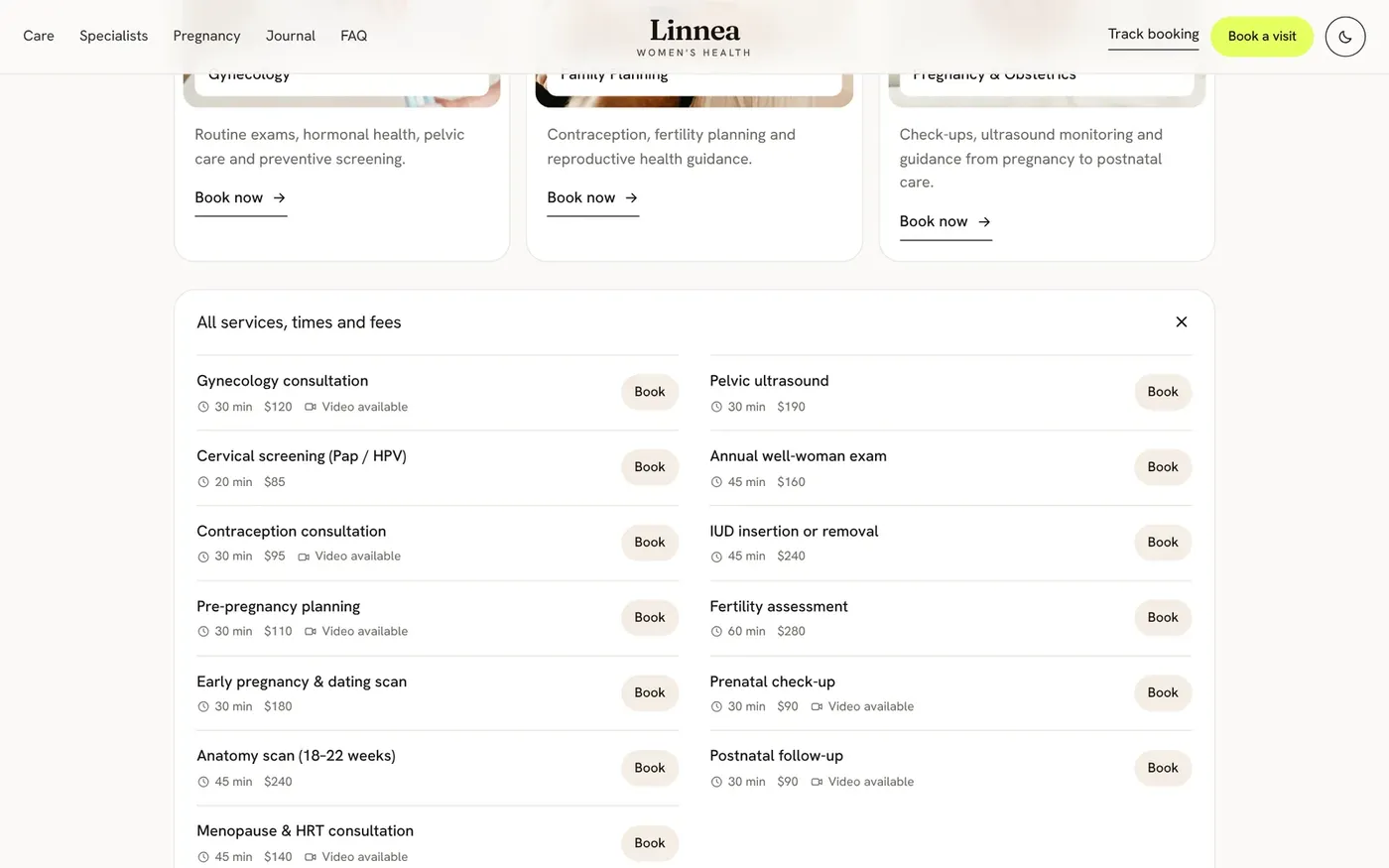This screenshot has height=868, width=1389.
Task: Open the Care menu item
Action: (x=39, y=36)
